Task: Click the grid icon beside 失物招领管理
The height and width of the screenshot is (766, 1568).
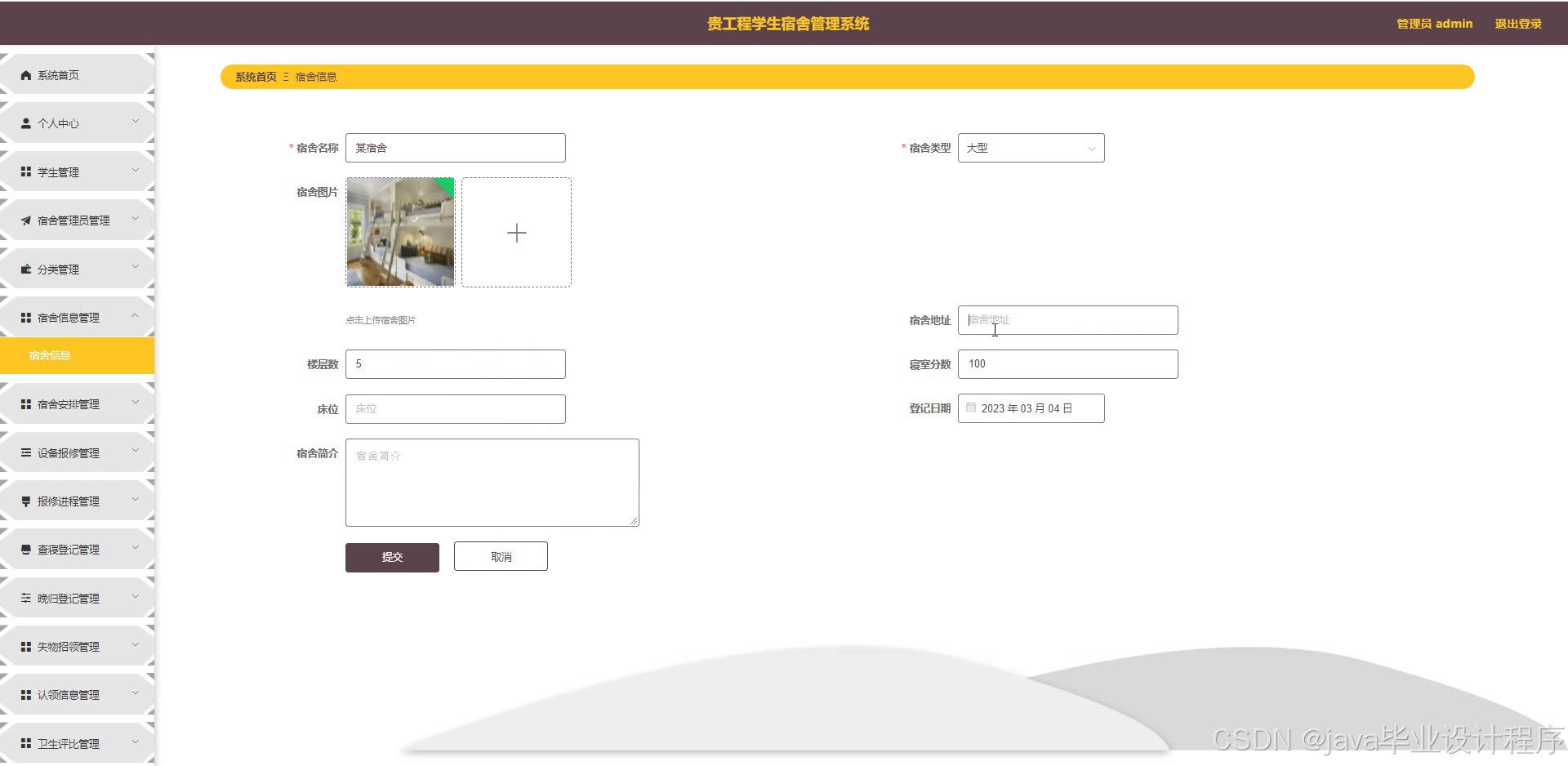Action: point(26,647)
